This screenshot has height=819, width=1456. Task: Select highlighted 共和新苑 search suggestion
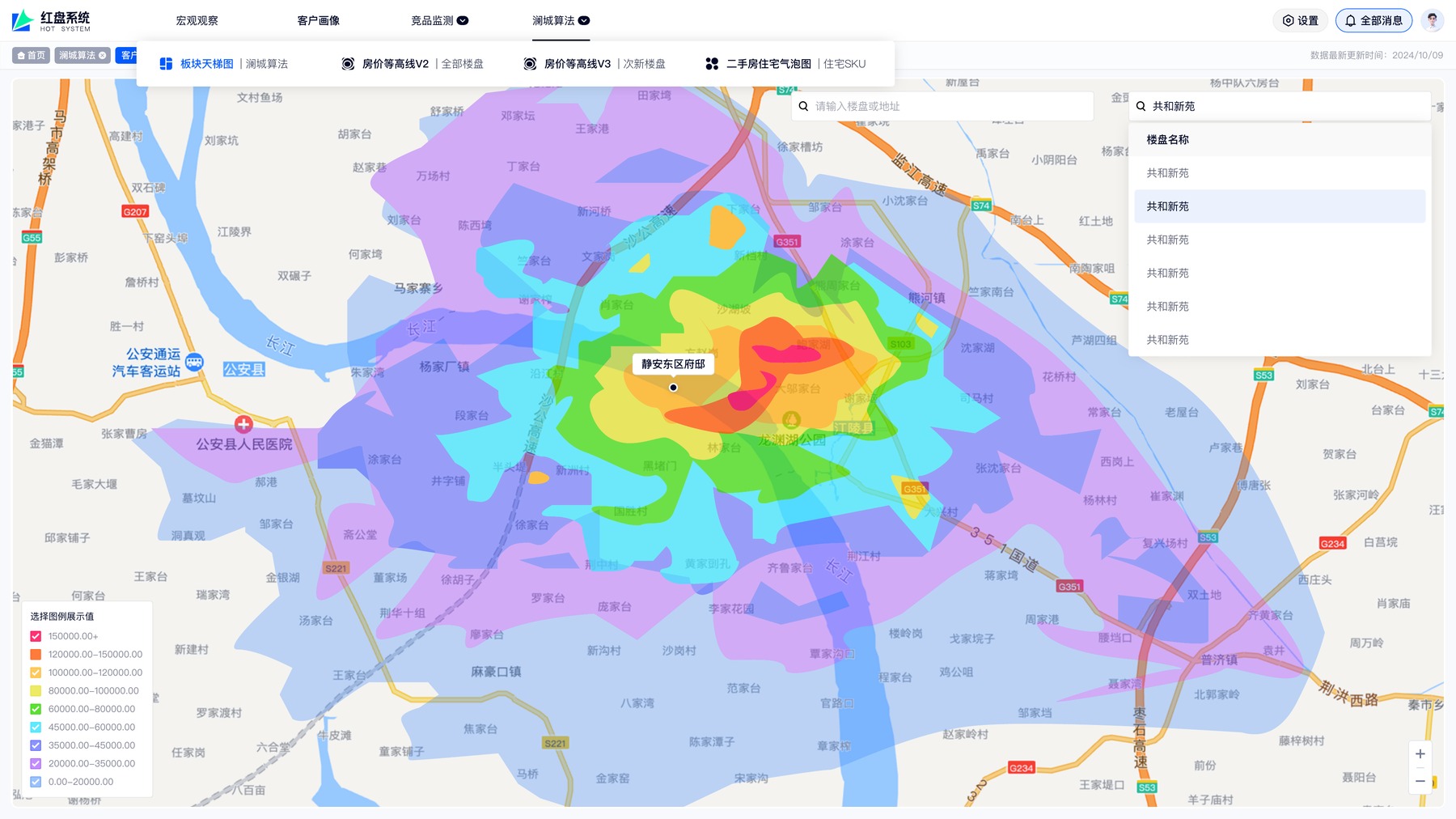click(x=1280, y=206)
